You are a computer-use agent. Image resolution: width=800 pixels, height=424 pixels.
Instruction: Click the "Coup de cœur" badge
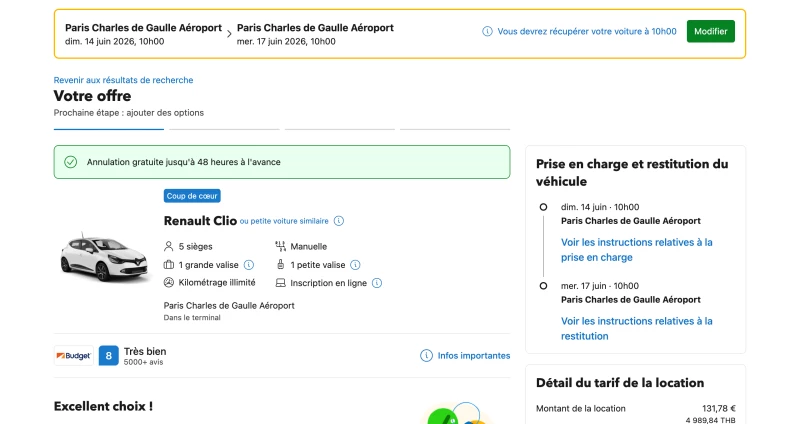[192, 196]
